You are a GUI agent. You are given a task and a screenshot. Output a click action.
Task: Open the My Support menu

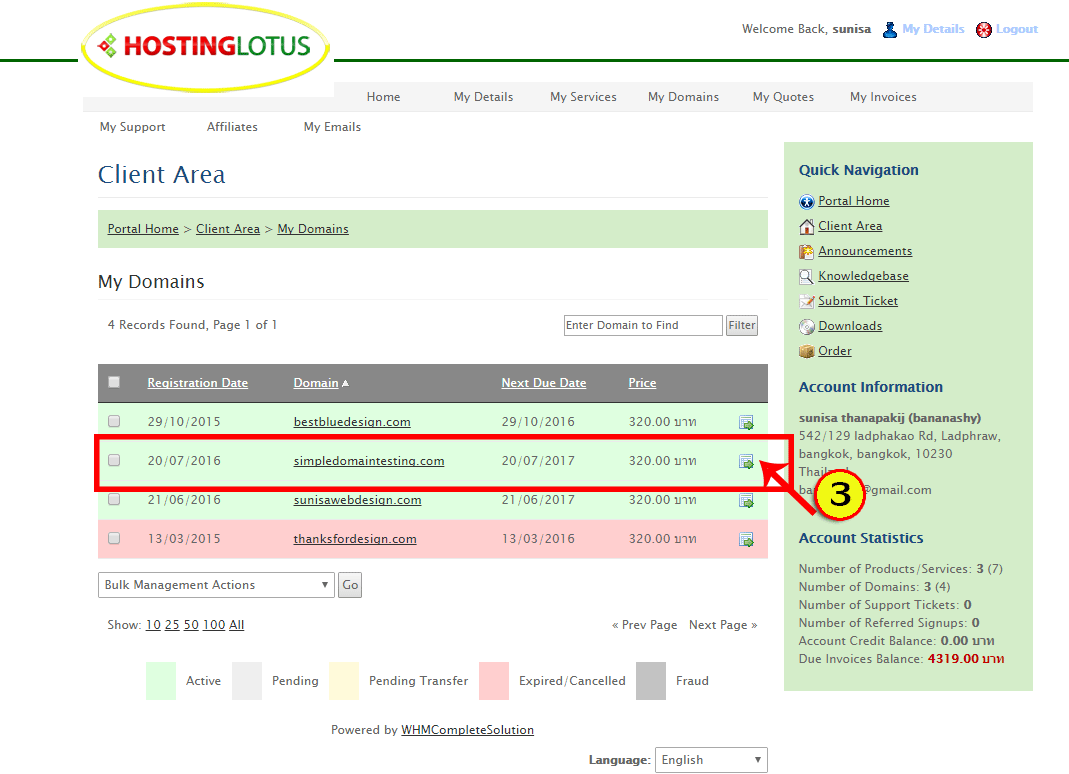pos(132,127)
